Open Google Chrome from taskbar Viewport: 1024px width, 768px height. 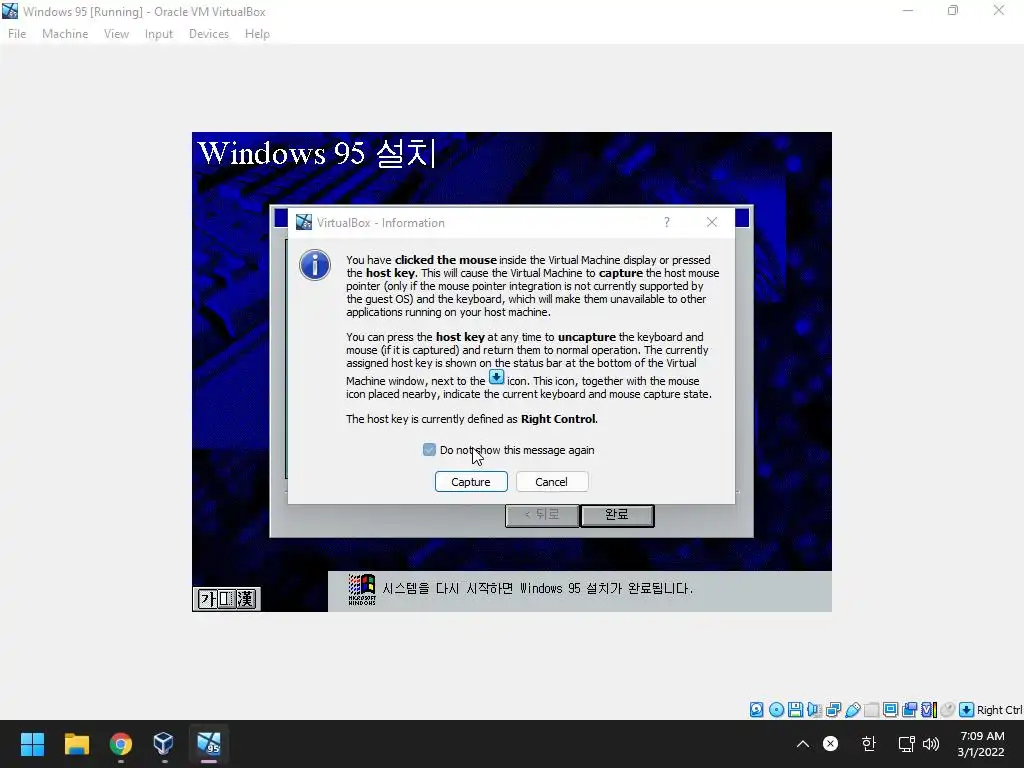[x=121, y=744]
